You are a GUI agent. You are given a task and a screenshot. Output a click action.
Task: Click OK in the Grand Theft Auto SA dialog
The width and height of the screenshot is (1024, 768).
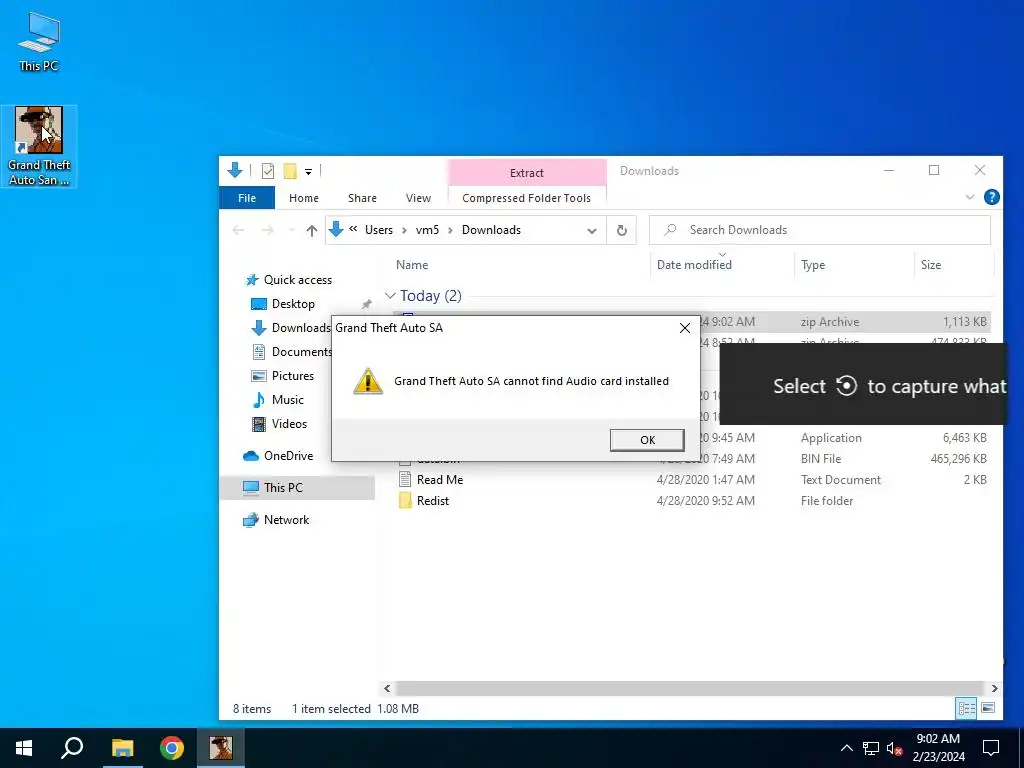[x=647, y=440]
